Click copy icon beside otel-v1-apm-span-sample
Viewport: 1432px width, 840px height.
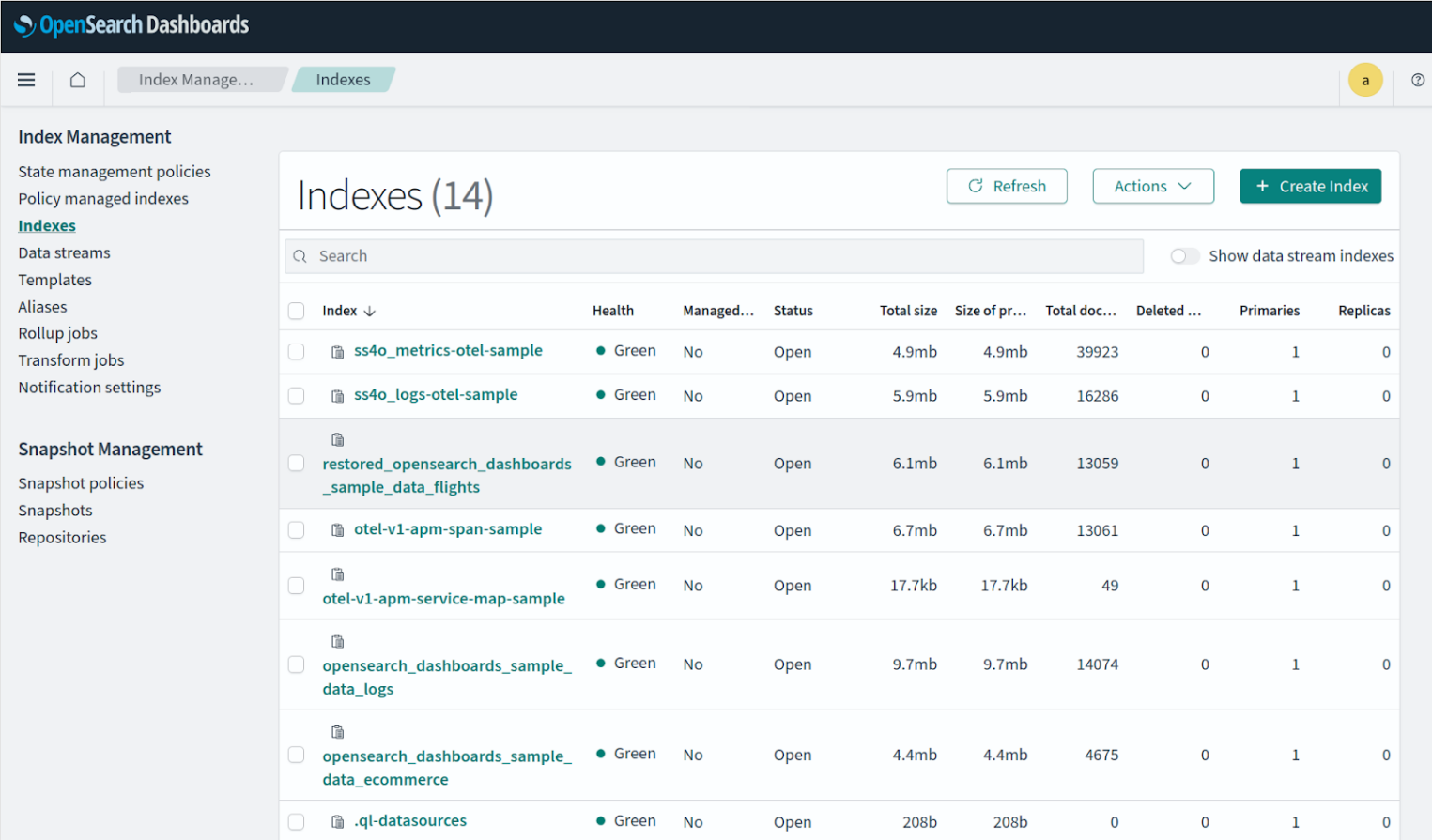[338, 530]
